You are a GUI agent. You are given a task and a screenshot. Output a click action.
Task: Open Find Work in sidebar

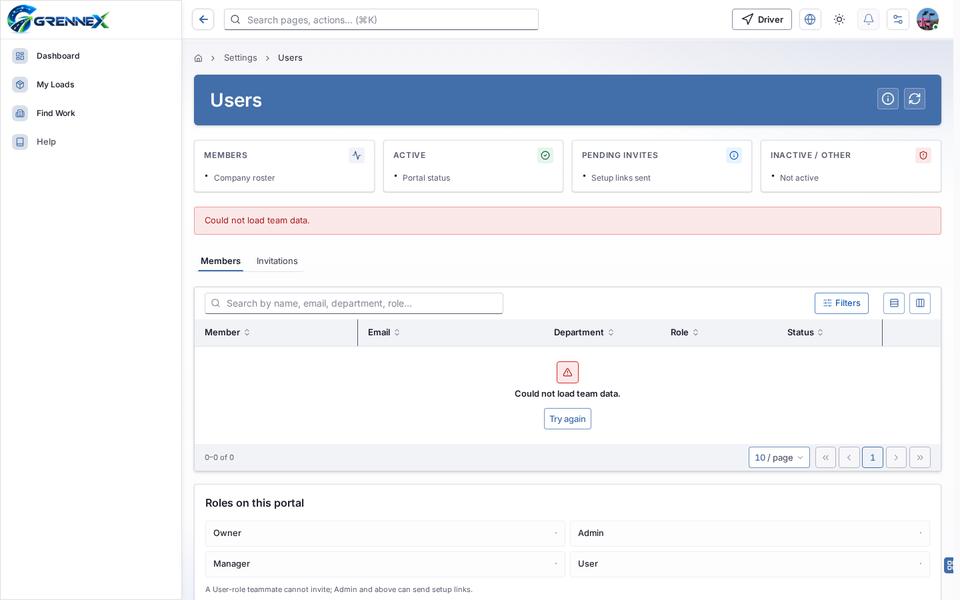click(55, 113)
